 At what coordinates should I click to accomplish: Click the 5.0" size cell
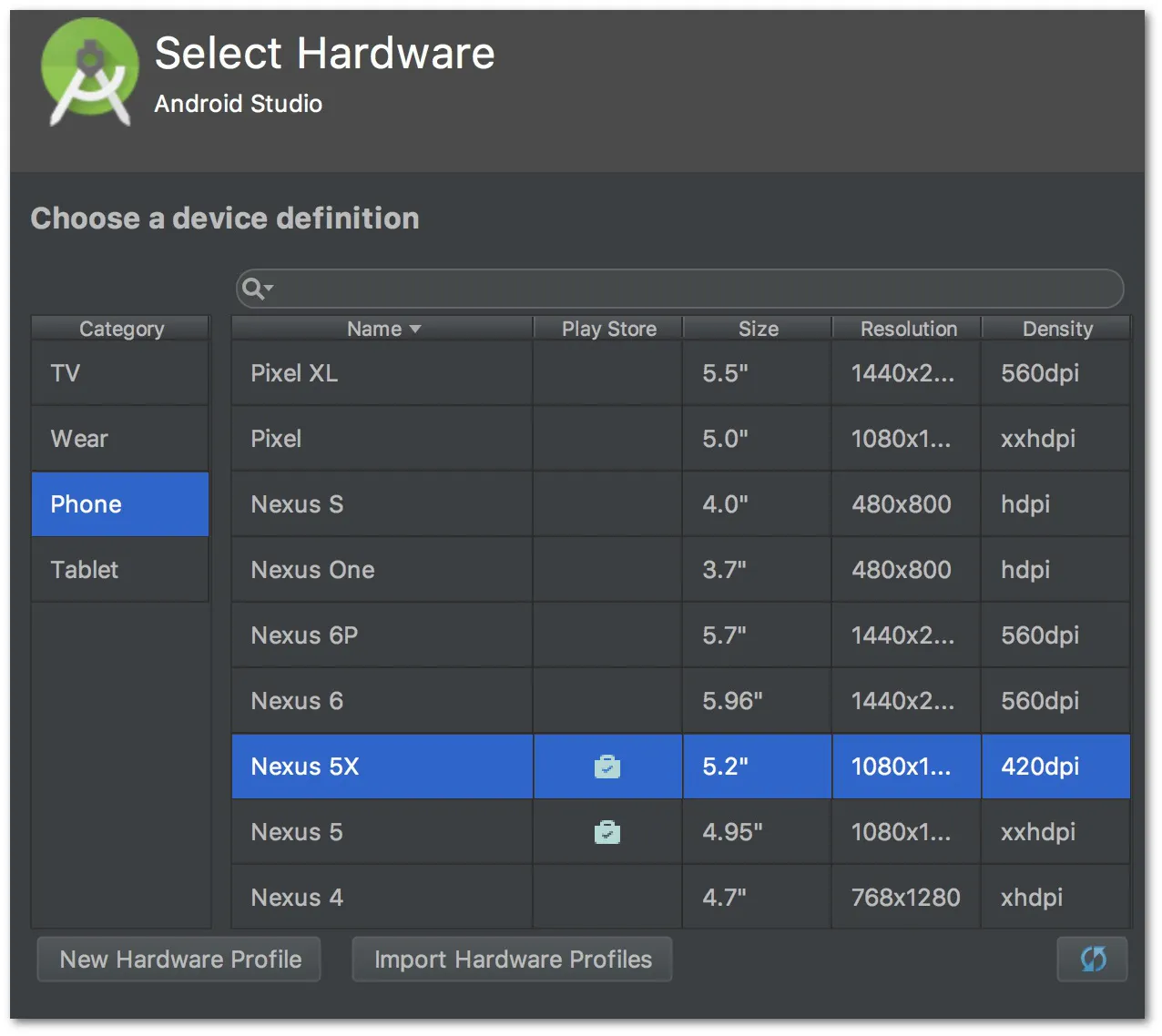coord(757,439)
